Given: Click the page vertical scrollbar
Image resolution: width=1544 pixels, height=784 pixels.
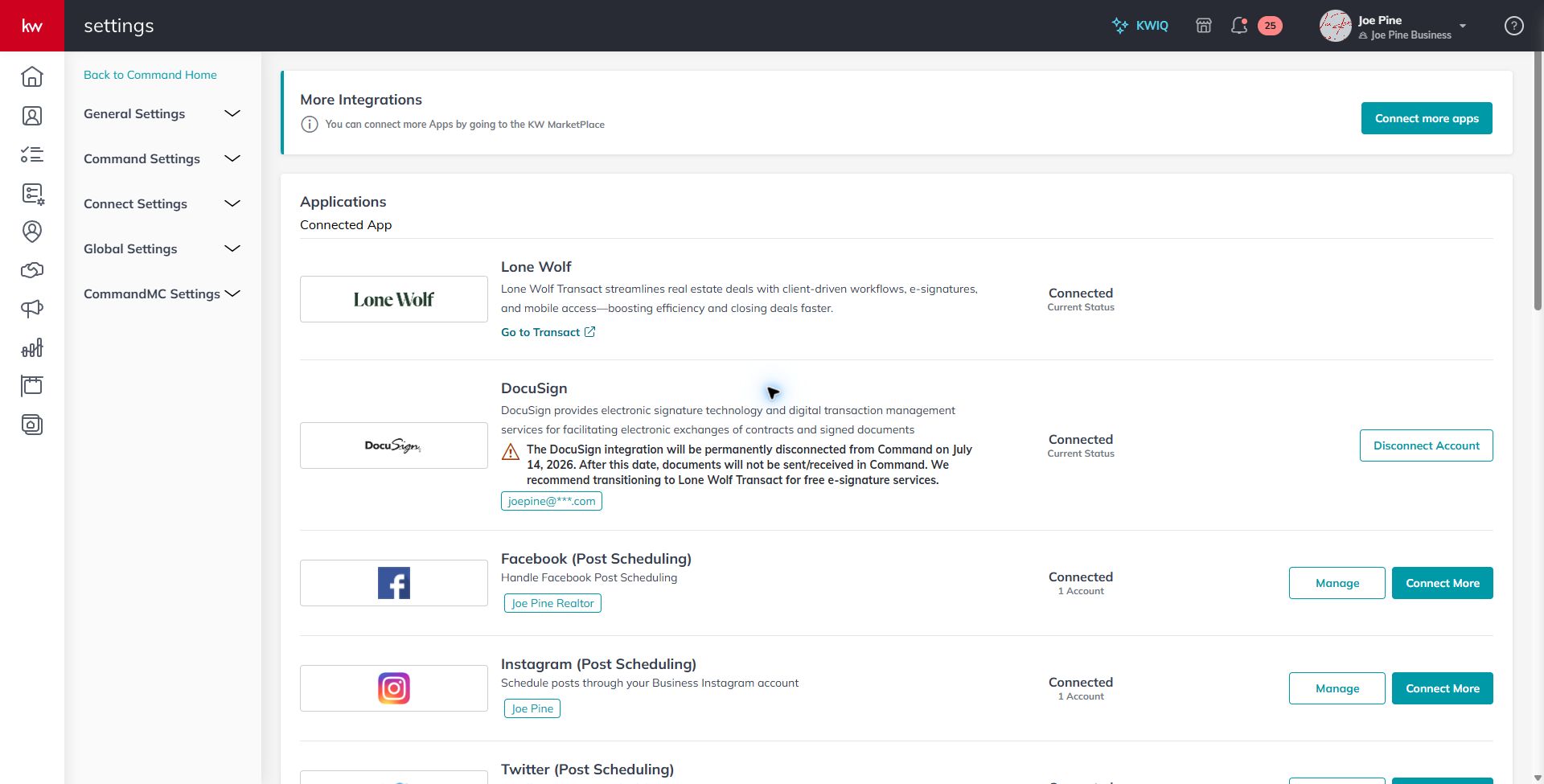Looking at the screenshot, I should pos(1538,182).
